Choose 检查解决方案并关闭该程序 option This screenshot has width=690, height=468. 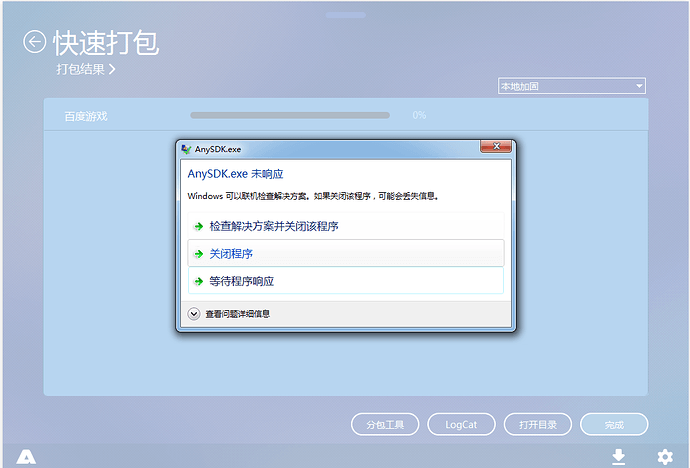(346, 226)
